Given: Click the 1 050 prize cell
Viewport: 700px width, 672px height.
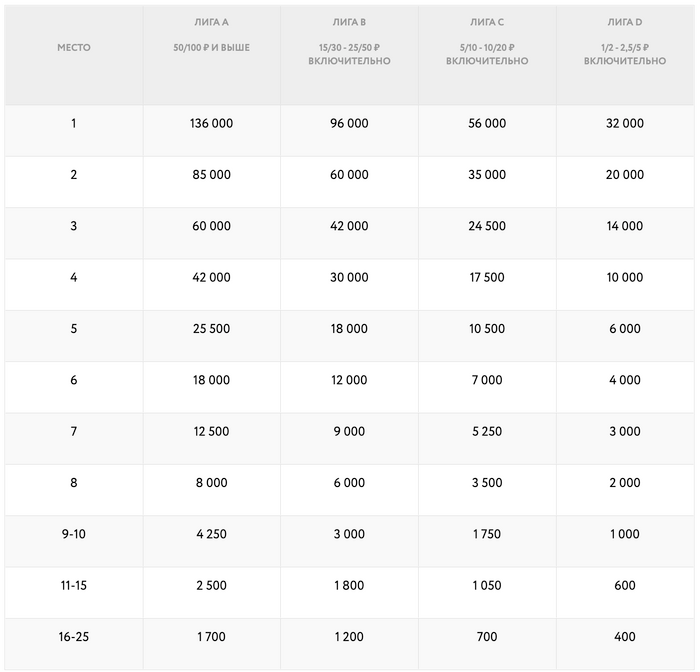Looking at the screenshot, I should (x=487, y=586).
